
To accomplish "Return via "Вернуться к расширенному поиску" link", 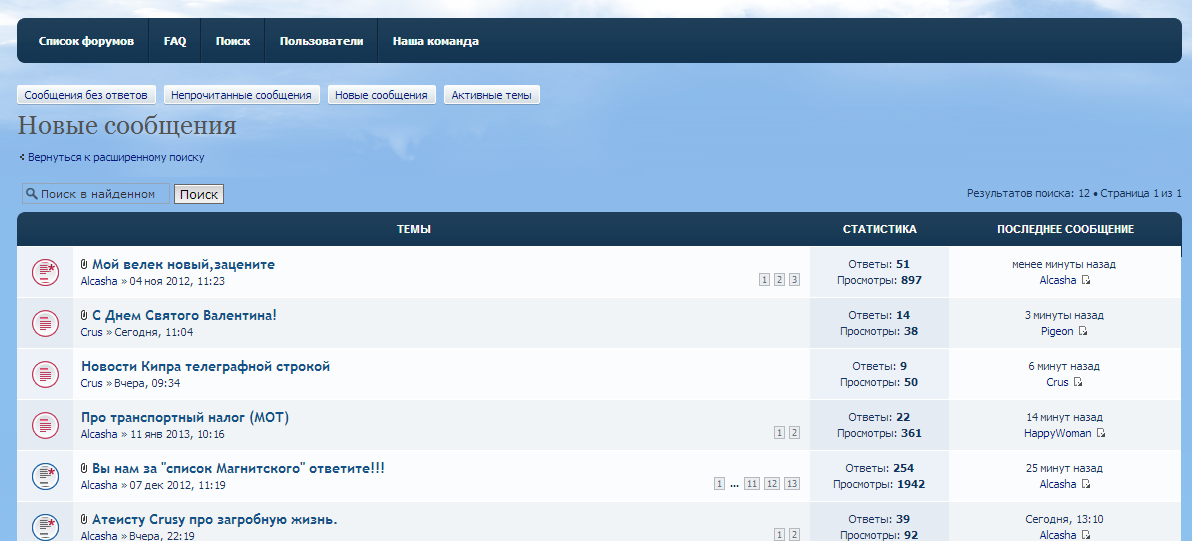I will coord(116,157).
